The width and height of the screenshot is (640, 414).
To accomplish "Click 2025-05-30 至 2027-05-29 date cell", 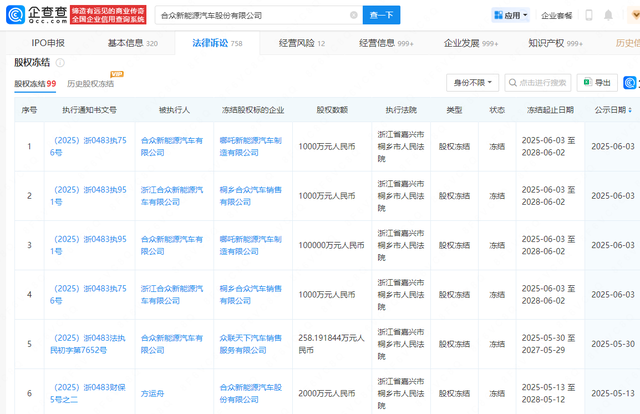I will 548,344.
